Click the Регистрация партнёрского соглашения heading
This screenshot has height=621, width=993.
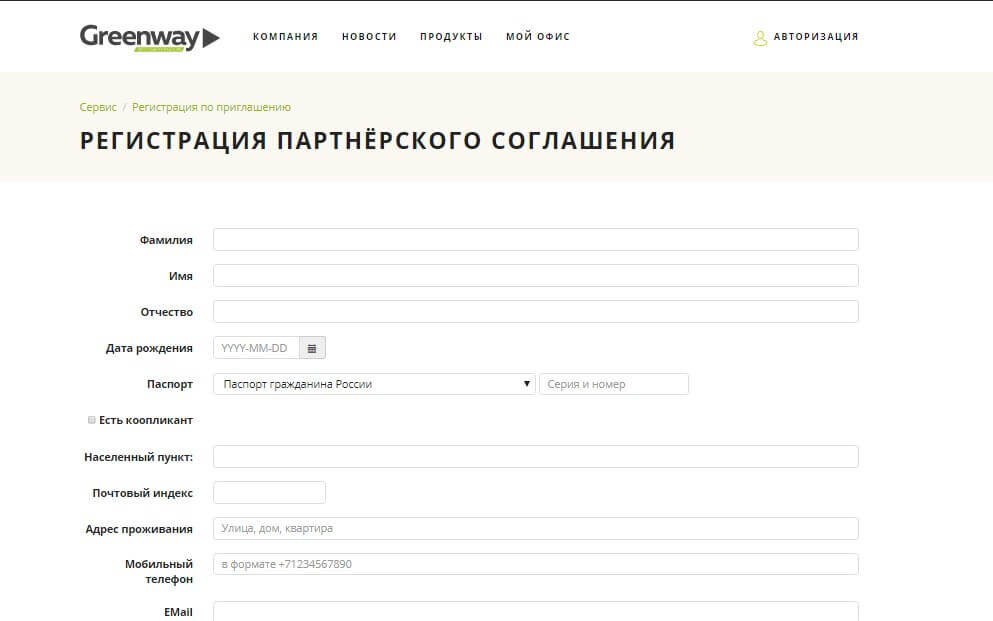(x=377, y=141)
